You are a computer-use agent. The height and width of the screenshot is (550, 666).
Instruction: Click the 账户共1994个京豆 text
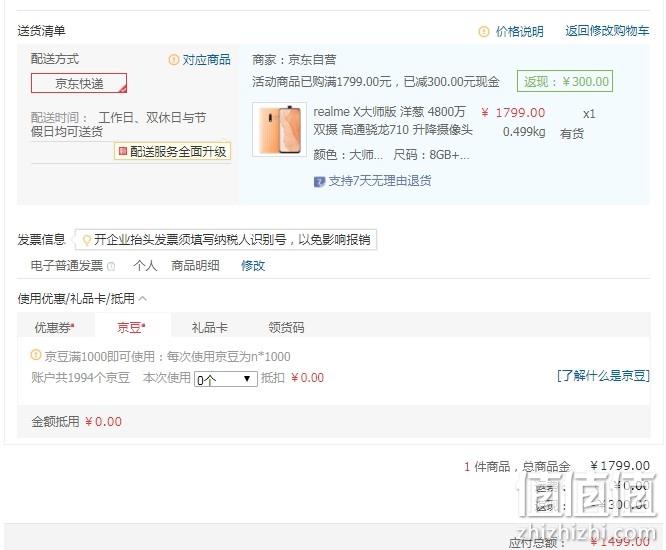tap(81, 378)
